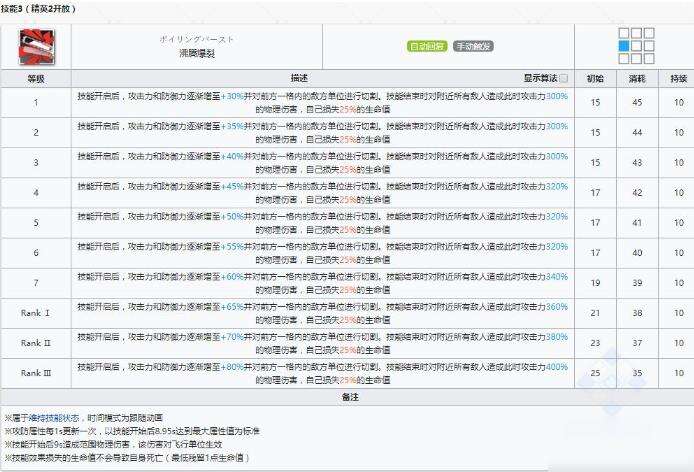The height and width of the screenshot is (472, 694).
Task: Click the +80% value in Rank III description
Action: click(232, 367)
